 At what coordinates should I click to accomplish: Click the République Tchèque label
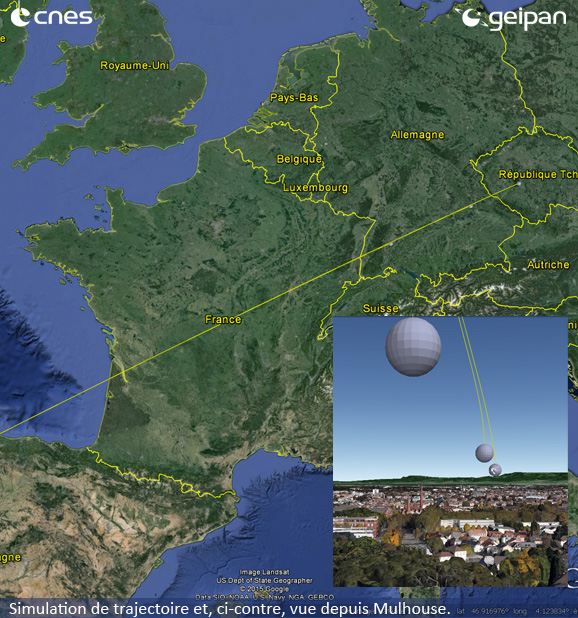(x=538, y=174)
